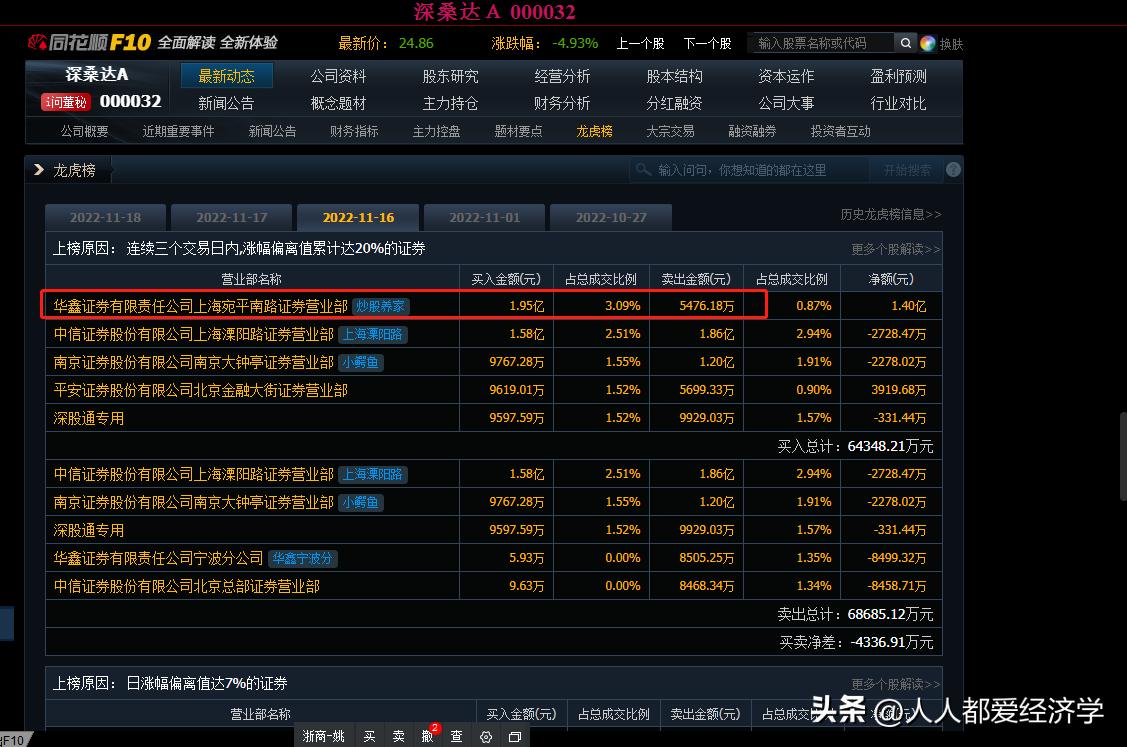
Task: Click the skin-change globe icon
Action: 928,43
